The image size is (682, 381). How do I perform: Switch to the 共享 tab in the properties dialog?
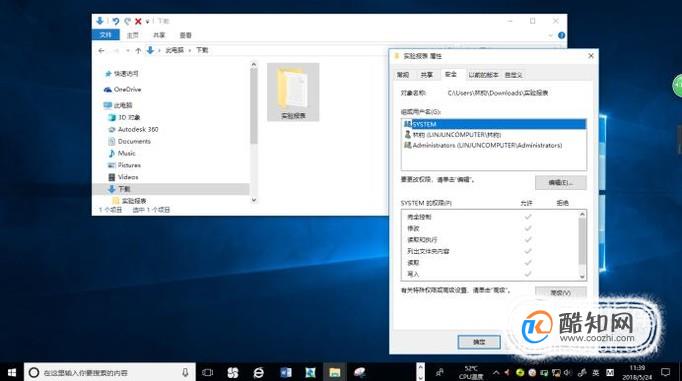tap(427, 75)
